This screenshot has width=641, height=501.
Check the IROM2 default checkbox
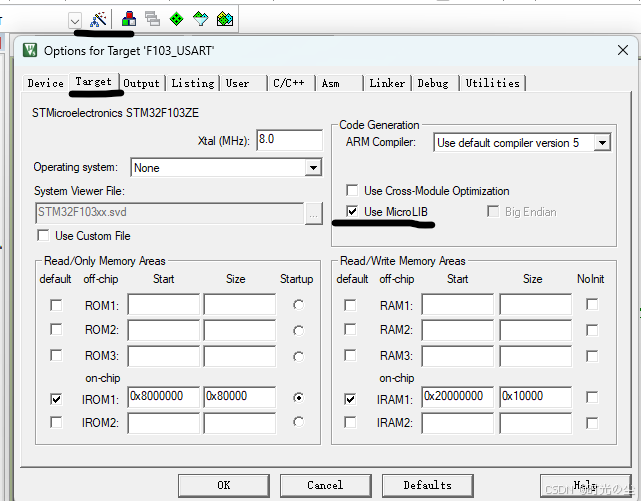(x=56, y=422)
